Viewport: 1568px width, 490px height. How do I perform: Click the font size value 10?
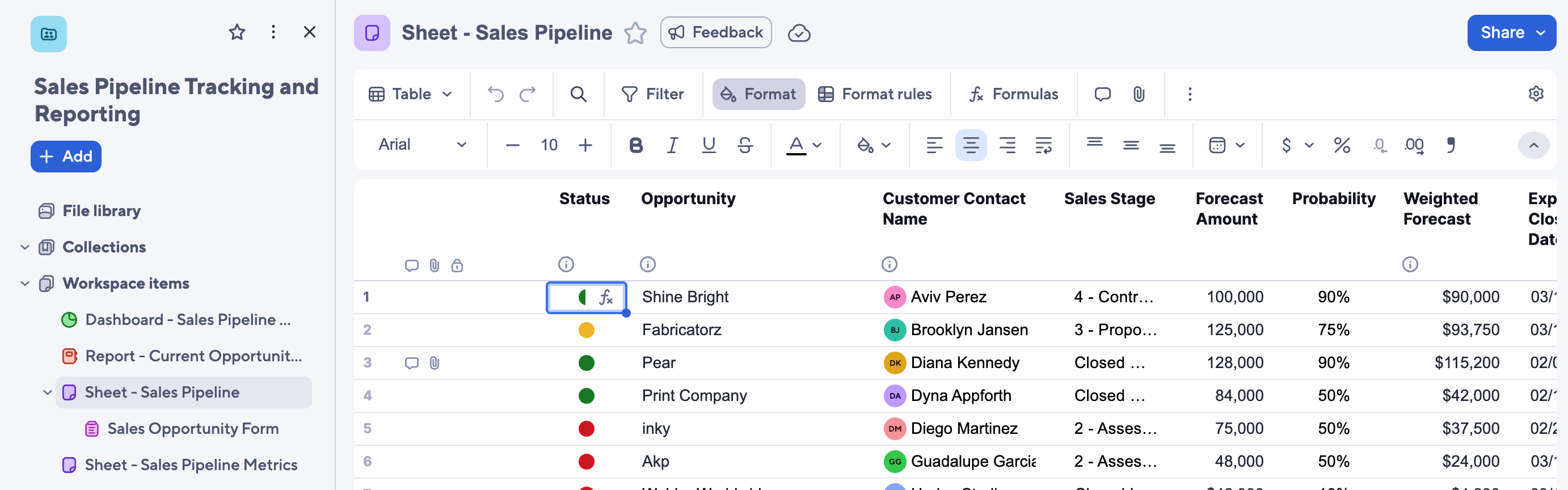[549, 145]
